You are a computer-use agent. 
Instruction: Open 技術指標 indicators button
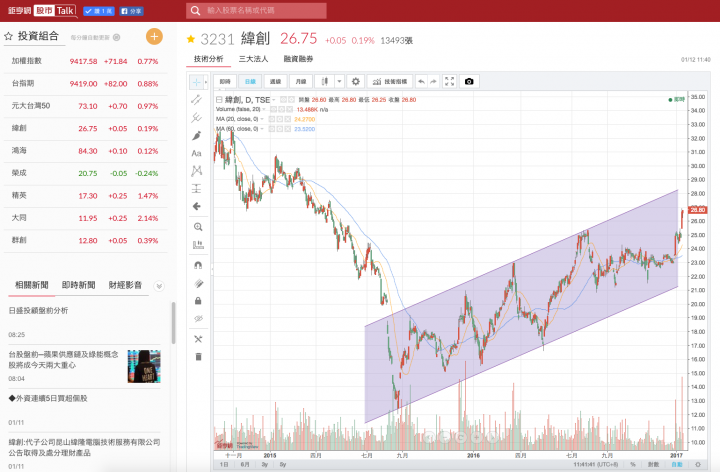click(389, 82)
